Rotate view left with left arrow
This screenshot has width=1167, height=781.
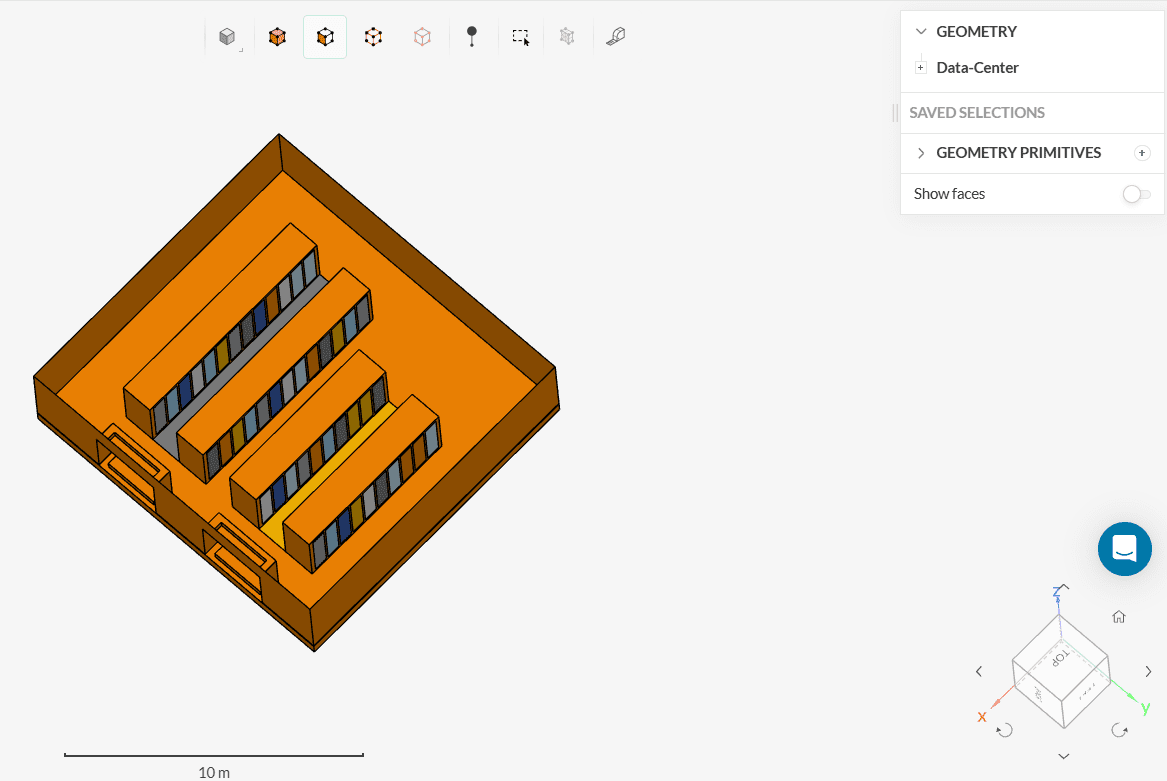[979, 671]
